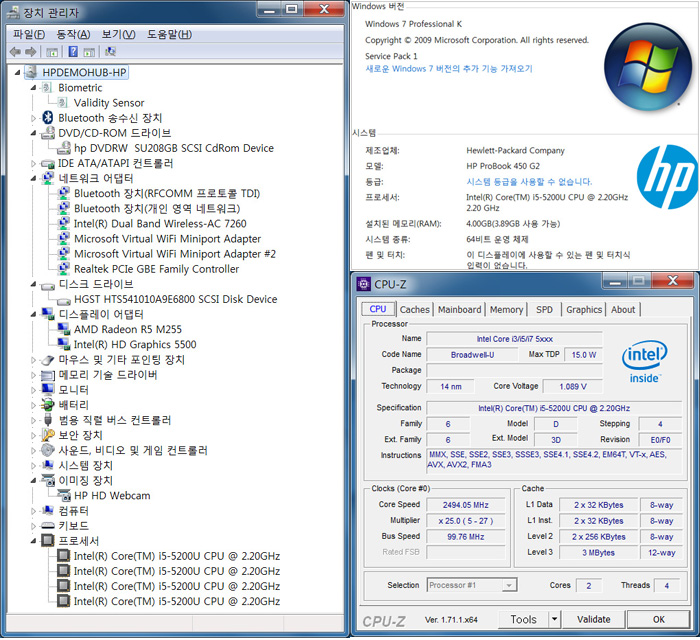The height and width of the screenshot is (640, 700).
Task: Collapse the 프로세서 node
Action: [33, 542]
